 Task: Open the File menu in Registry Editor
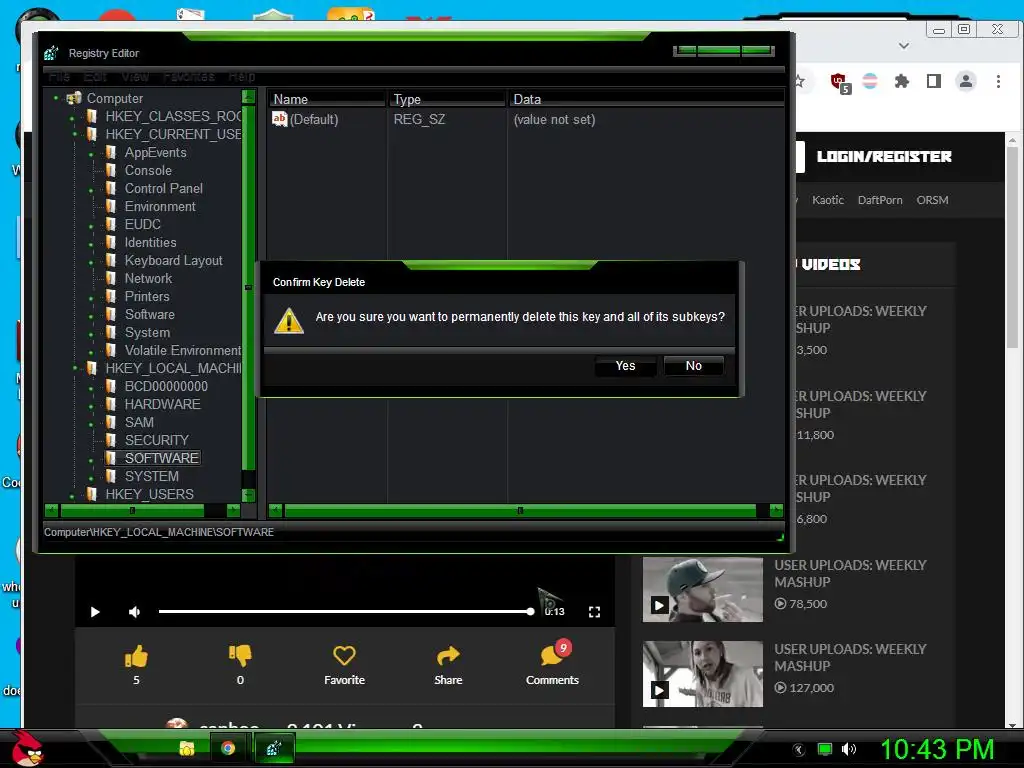[59, 76]
